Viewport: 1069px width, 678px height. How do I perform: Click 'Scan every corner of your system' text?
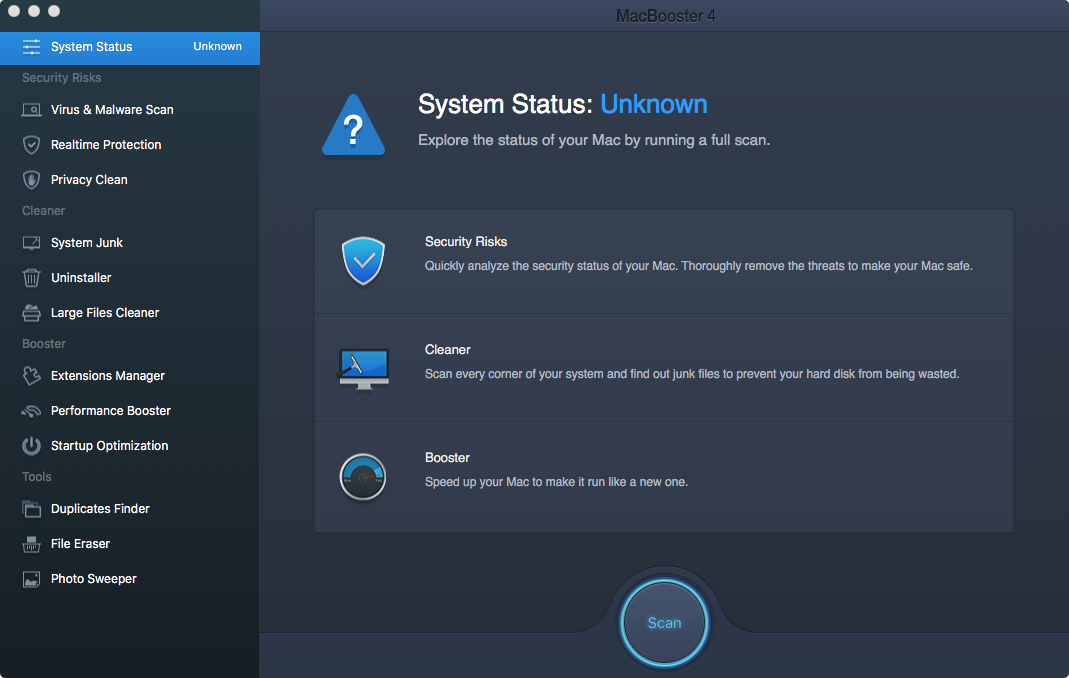(692, 374)
